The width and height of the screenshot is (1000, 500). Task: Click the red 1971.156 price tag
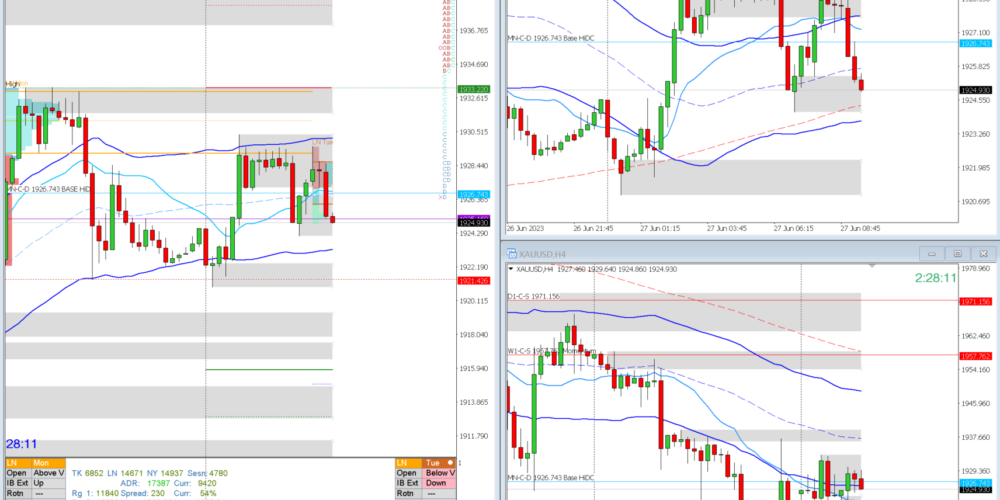(976, 302)
